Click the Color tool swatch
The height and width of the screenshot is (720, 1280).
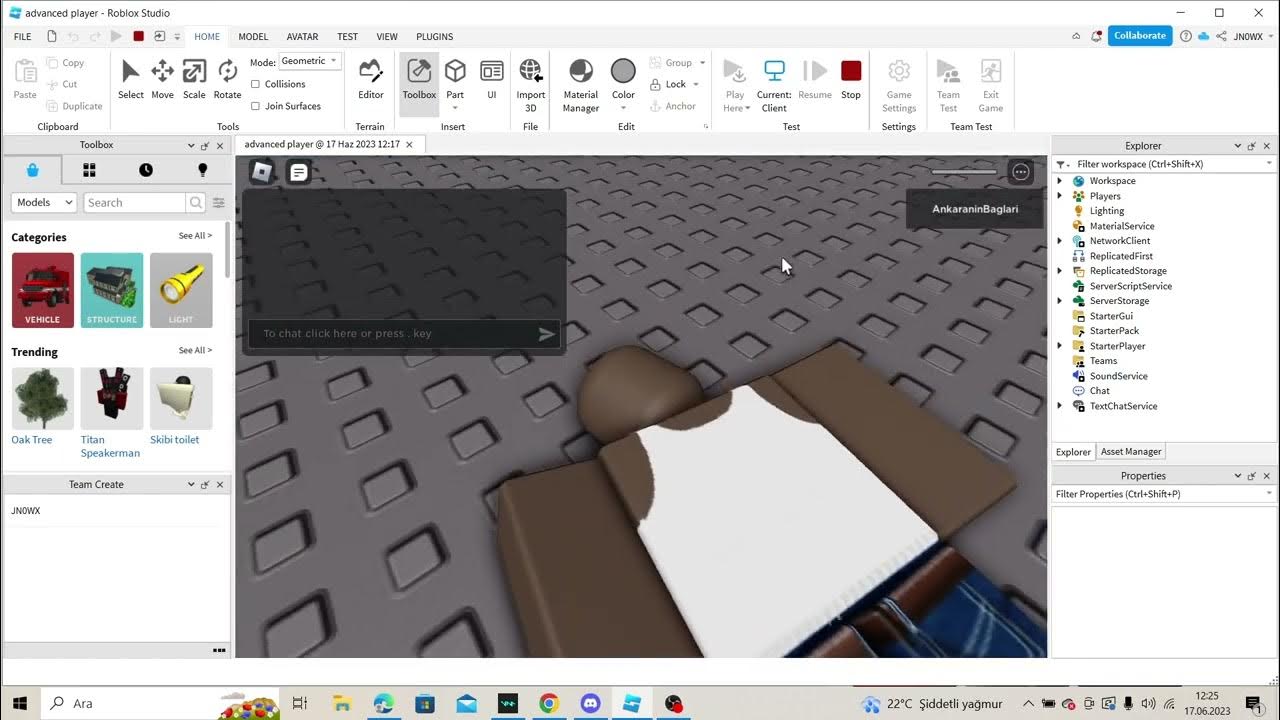tap(623, 71)
